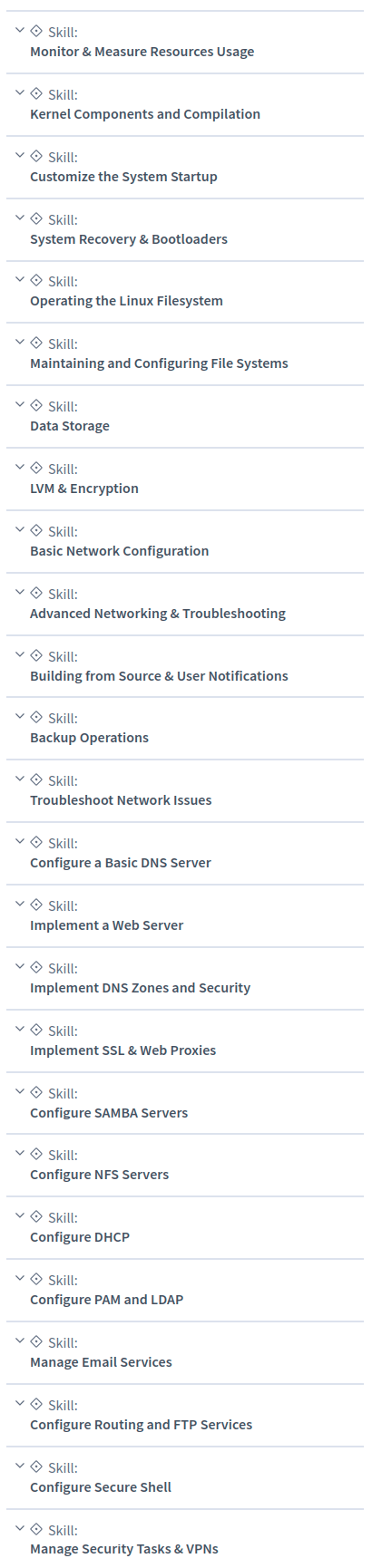Open the Building from Source & User Notifications skill

coord(159,676)
